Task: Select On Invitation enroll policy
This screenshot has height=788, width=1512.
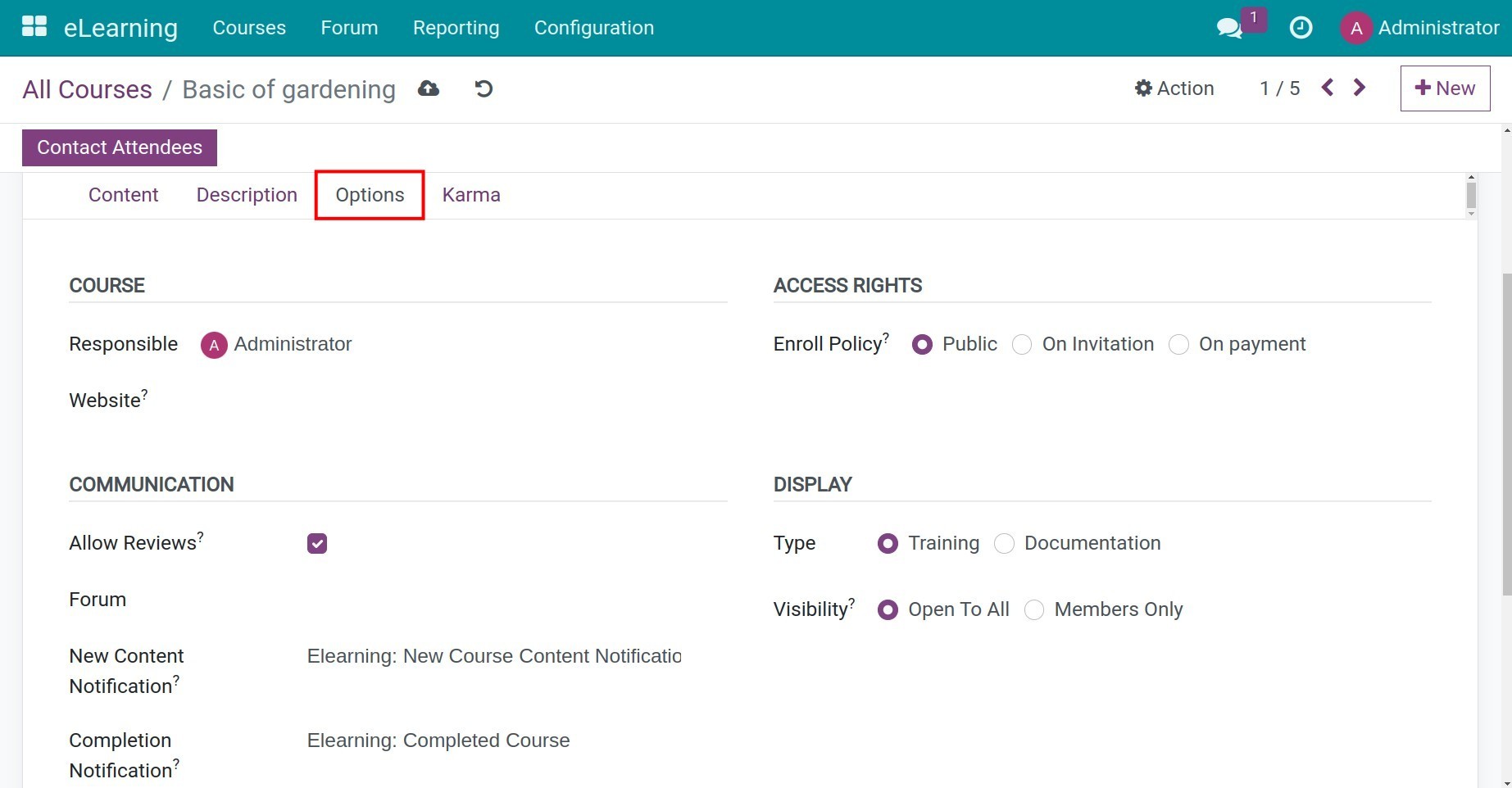Action: (x=1022, y=344)
